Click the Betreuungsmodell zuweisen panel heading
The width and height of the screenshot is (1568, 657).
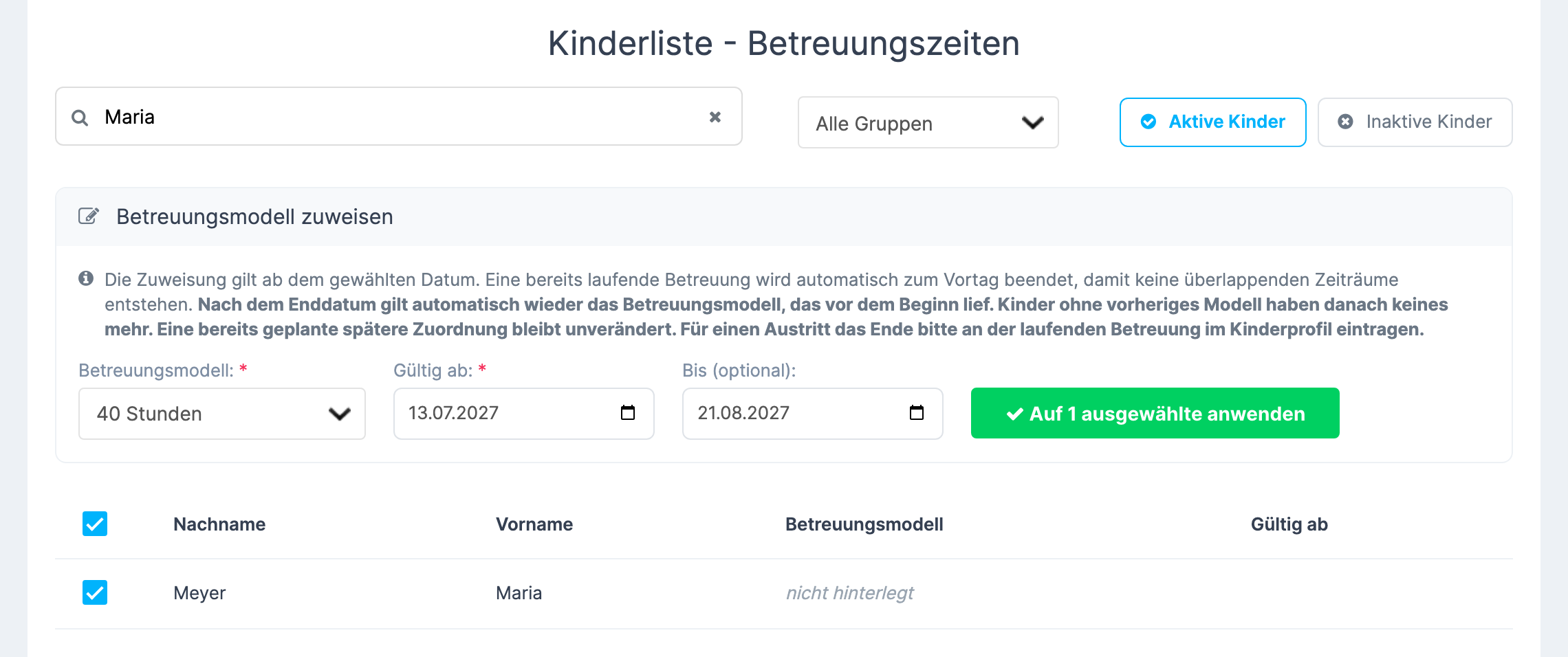click(x=254, y=216)
